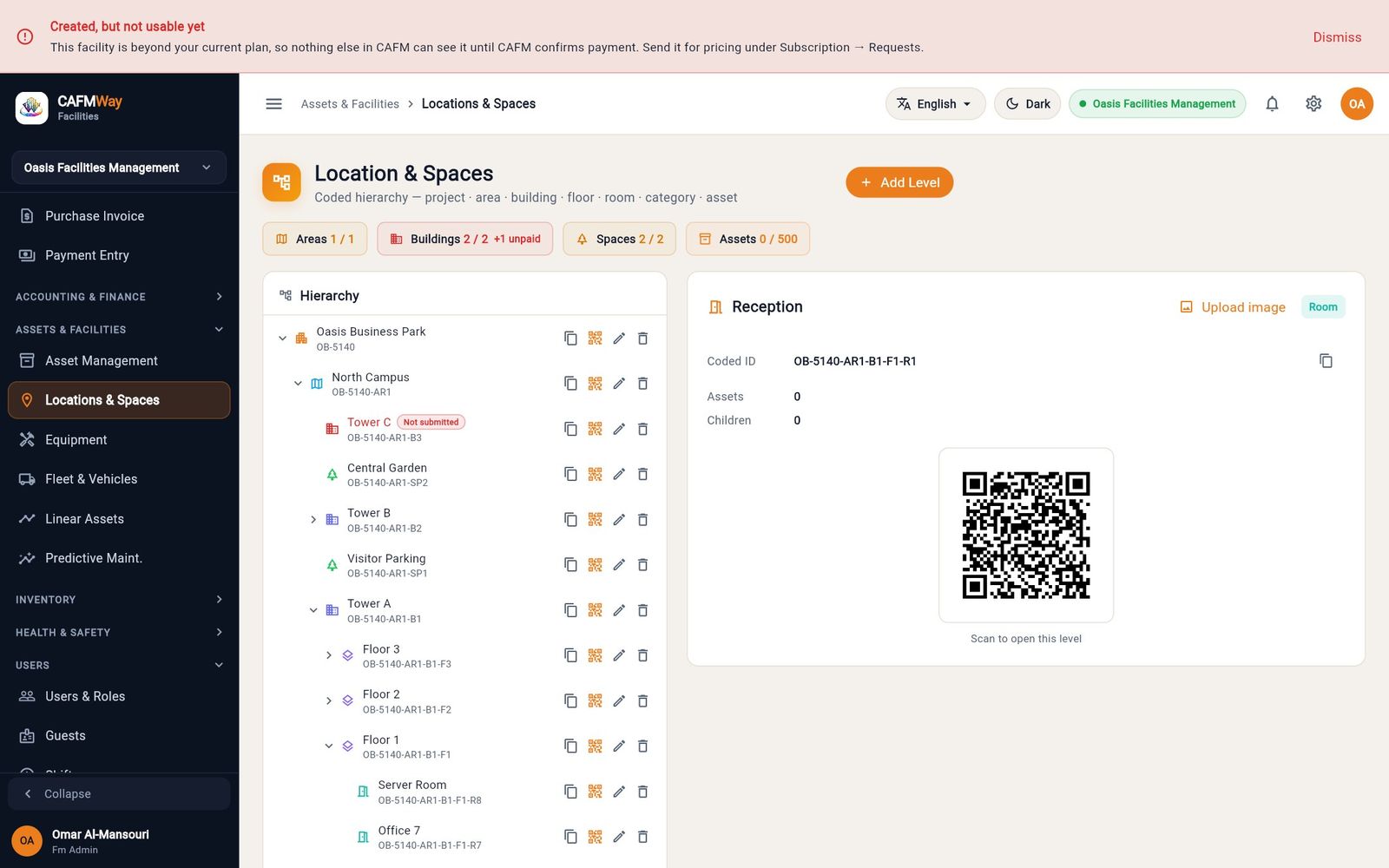
Task: Open Purchase Invoice in sidebar
Action: [119, 216]
